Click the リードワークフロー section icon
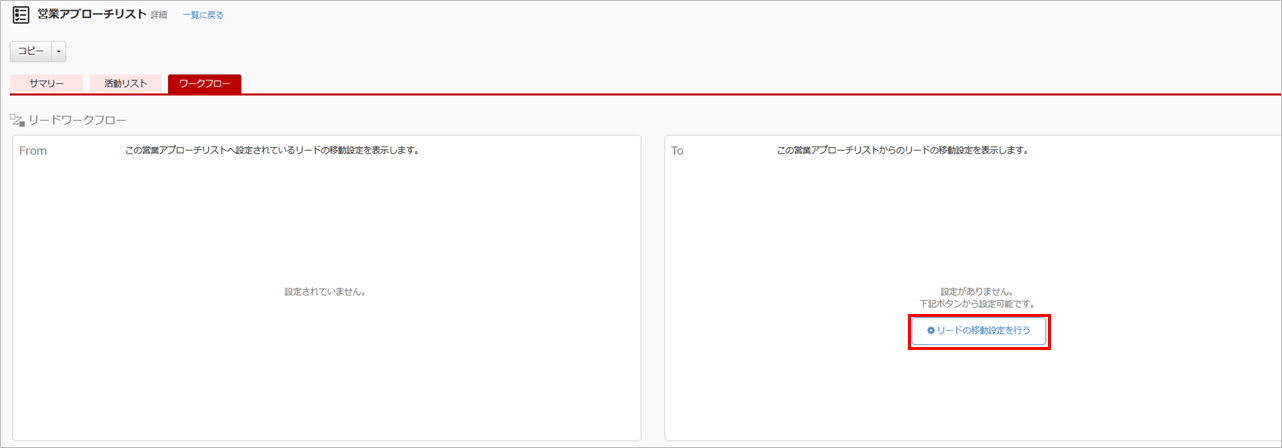 tap(16, 120)
